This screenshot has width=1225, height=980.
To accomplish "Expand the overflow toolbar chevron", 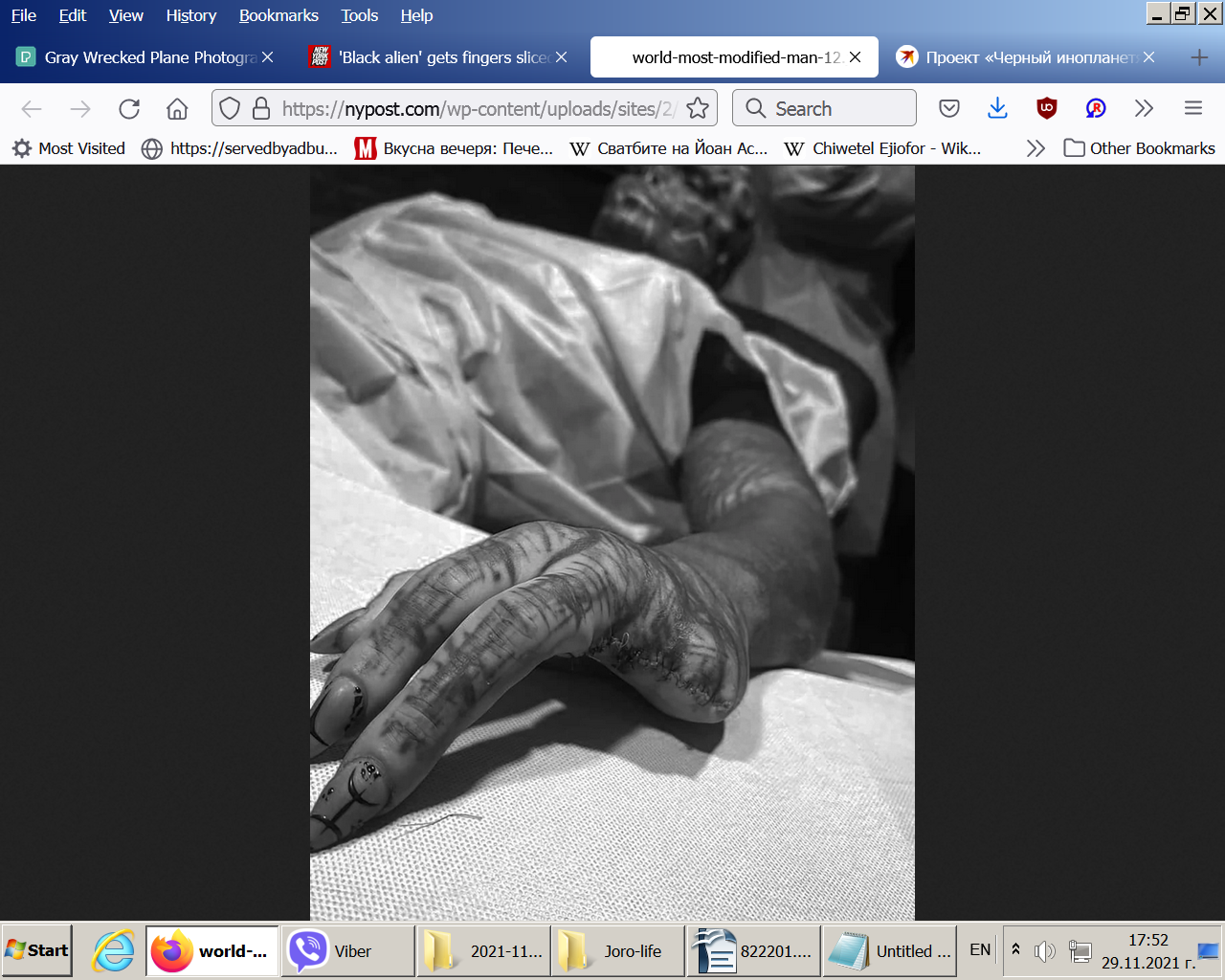I will 1144,109.
